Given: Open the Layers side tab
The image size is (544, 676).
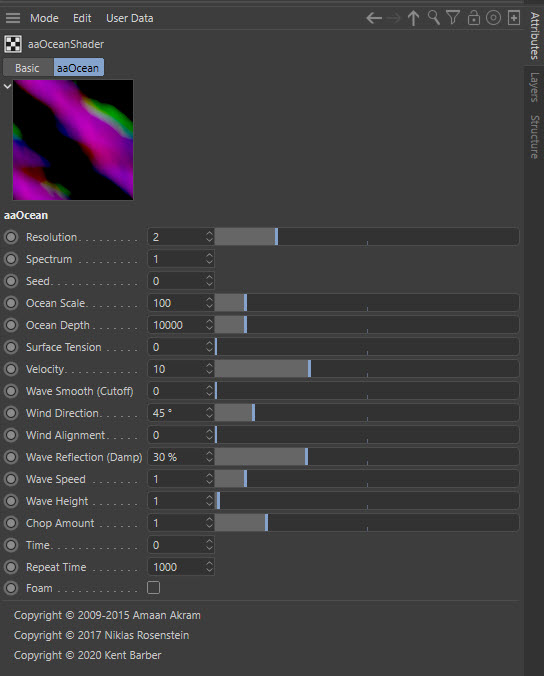Looking at the screenshot, I should tap(535, 88).
